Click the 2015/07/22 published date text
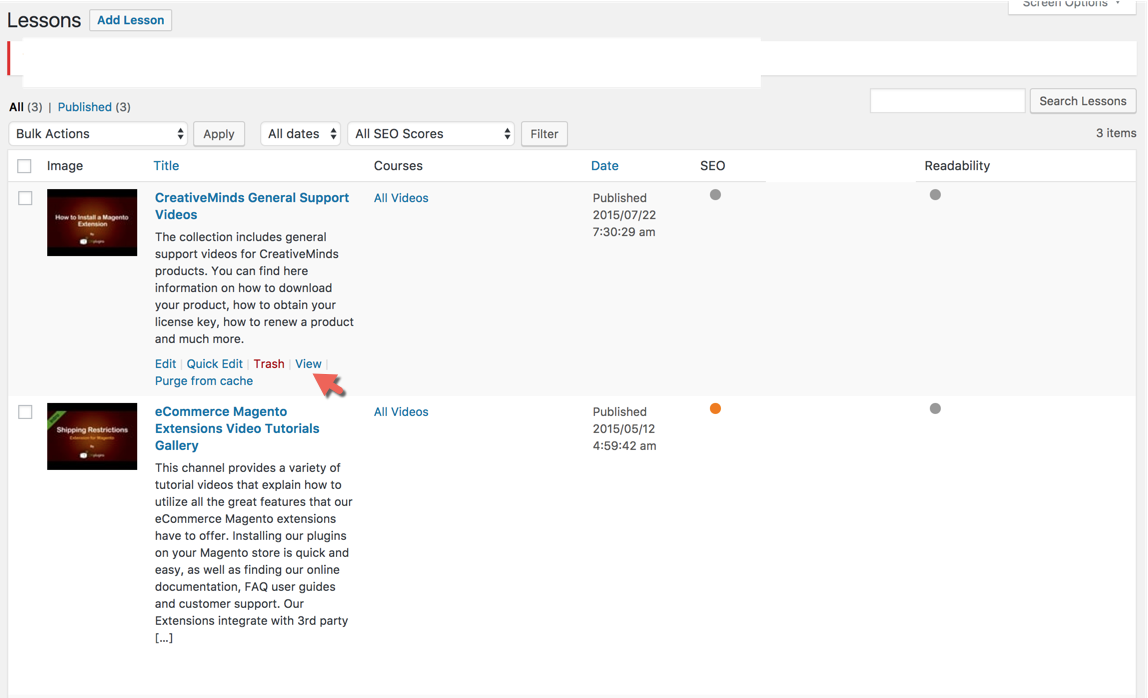Screen dimensions: 1148x698 coord(624,215)
